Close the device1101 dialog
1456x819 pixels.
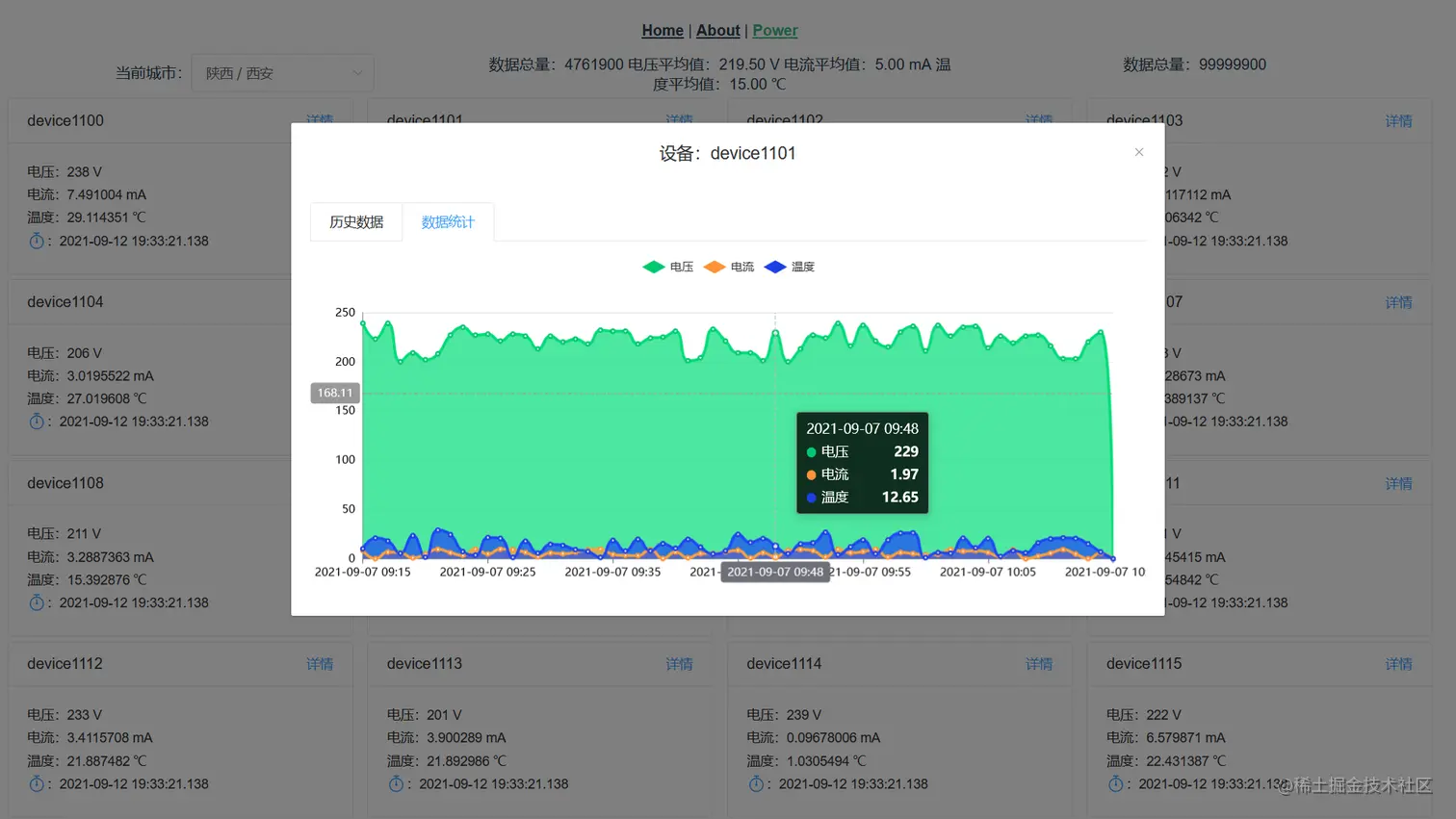[1139, 152]
